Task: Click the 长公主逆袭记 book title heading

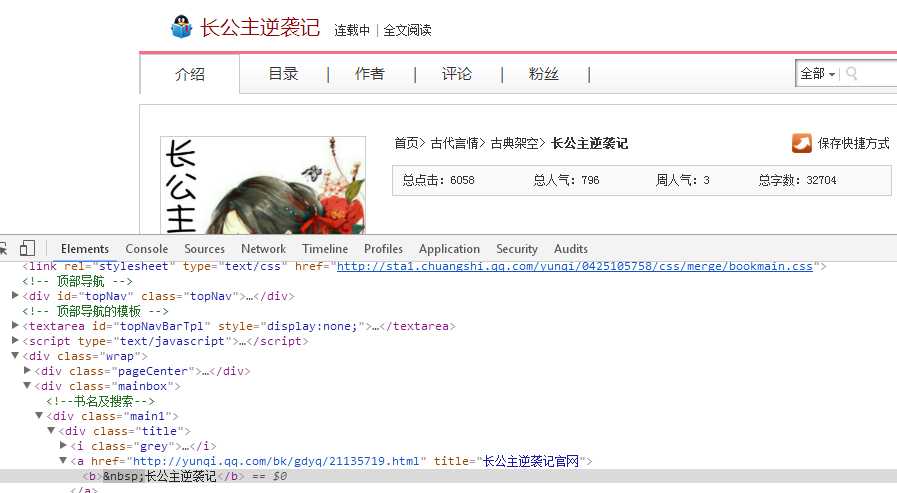Action: pyautogui.click(x=260, y=27)
